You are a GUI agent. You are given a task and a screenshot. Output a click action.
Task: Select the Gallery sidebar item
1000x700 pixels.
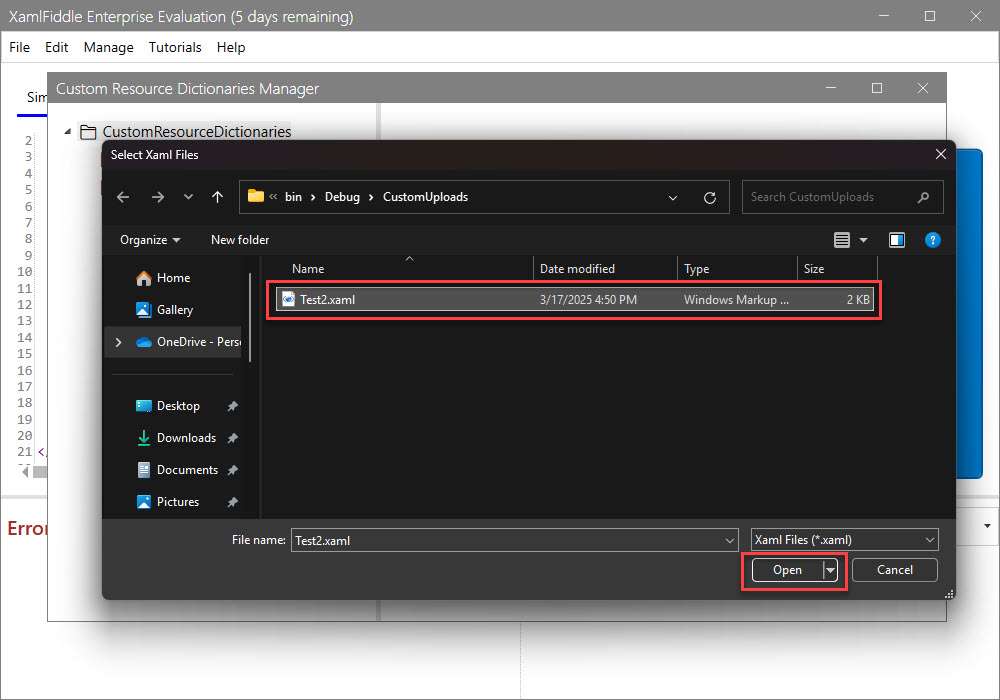174,310
